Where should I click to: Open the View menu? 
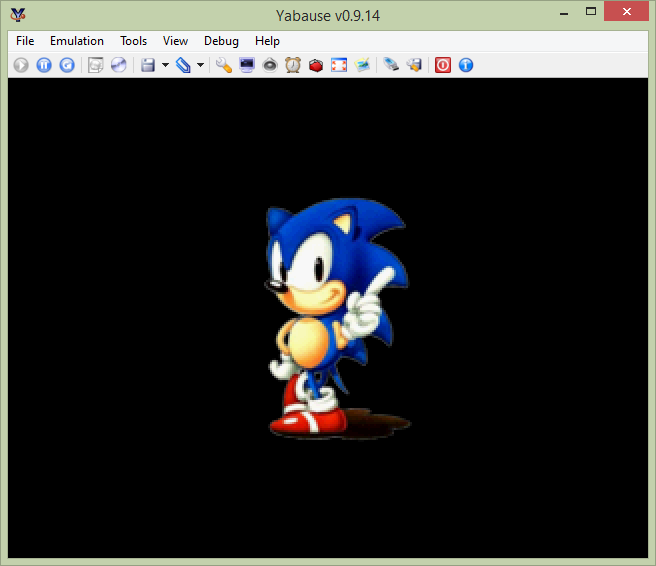pos(175,41)
